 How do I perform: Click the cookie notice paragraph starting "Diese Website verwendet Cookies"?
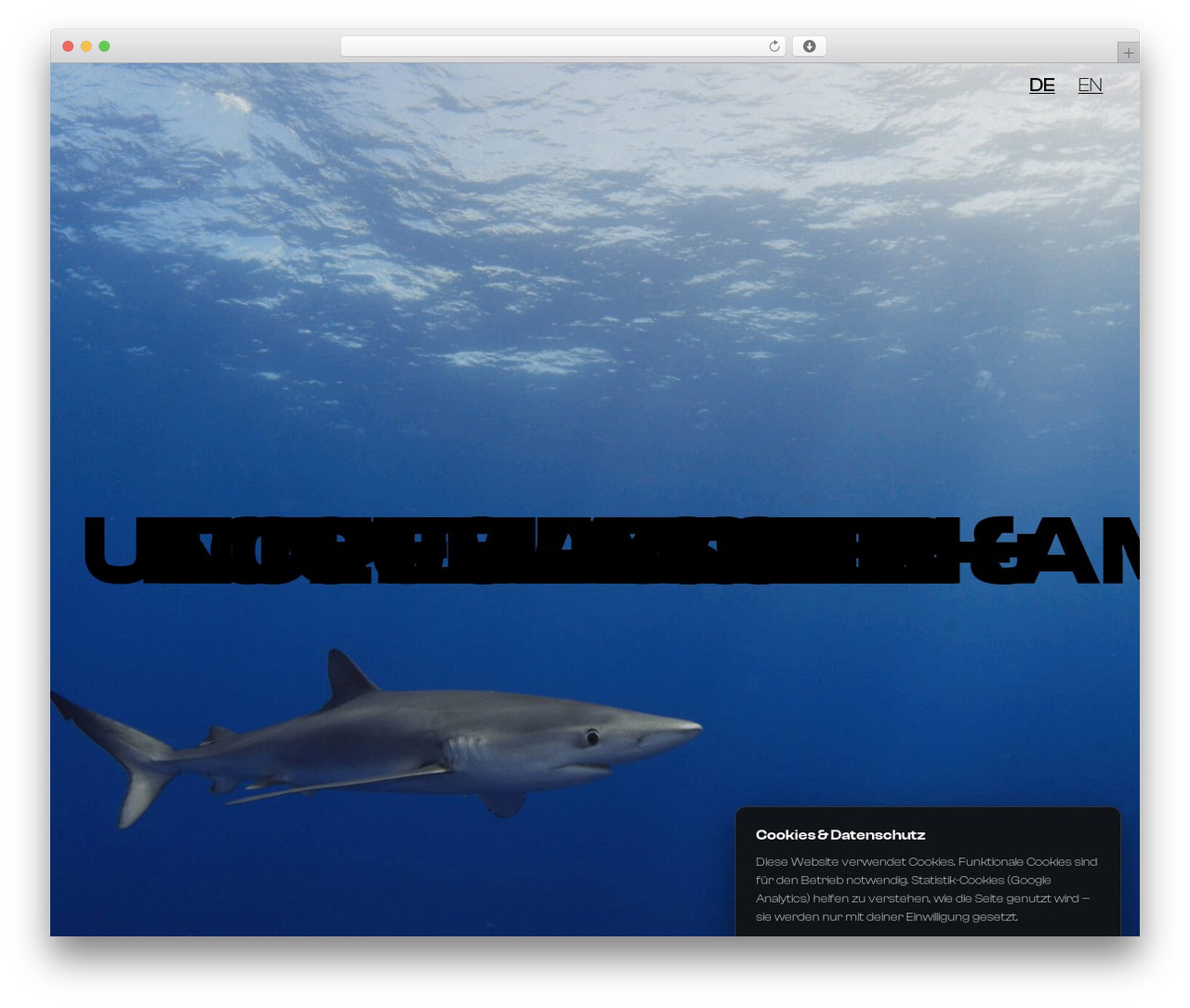click(927, 889)
